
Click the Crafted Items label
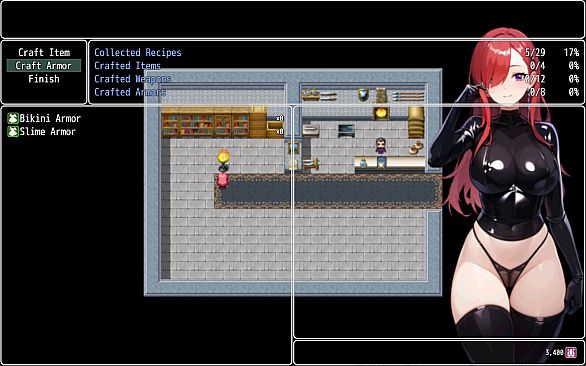pos(127,66)
